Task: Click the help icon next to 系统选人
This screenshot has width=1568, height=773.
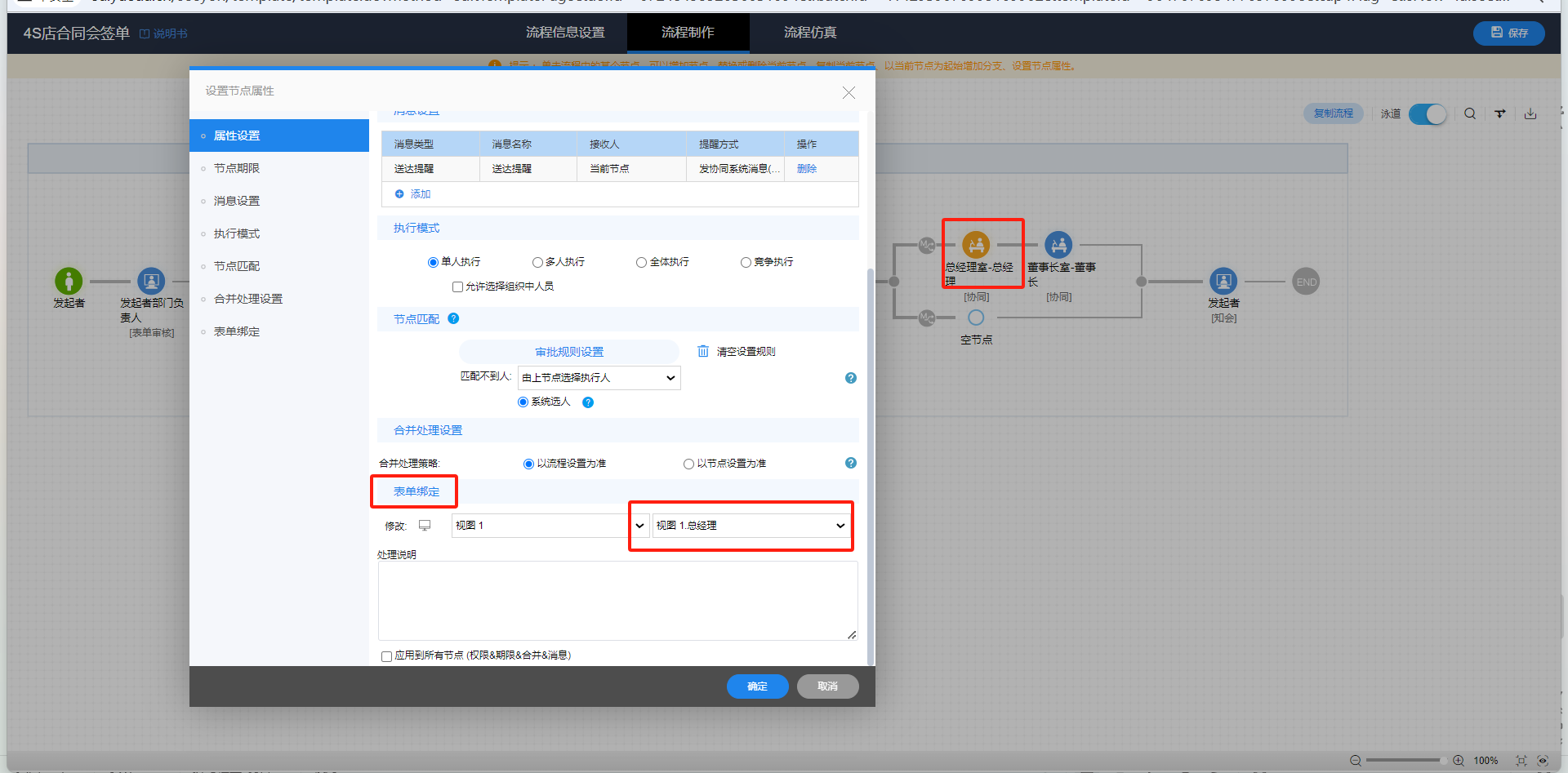Action: pyautogui.click(x=588, y=402)
